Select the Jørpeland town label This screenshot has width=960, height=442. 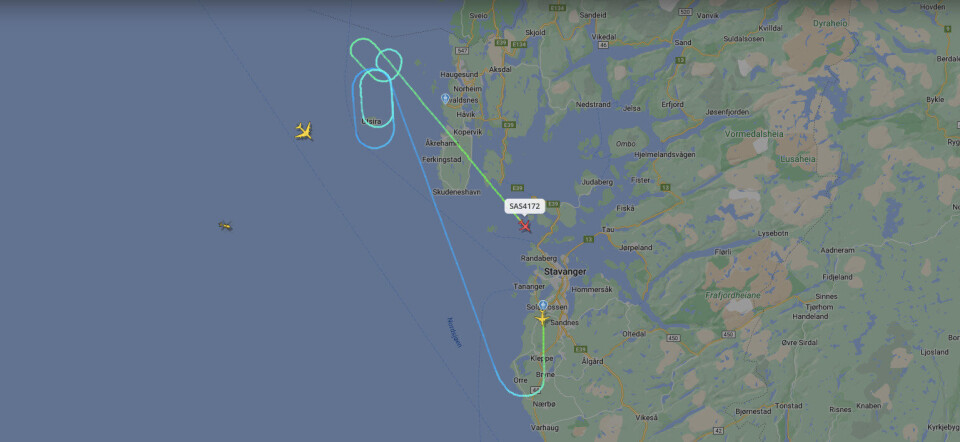(636, 248)
